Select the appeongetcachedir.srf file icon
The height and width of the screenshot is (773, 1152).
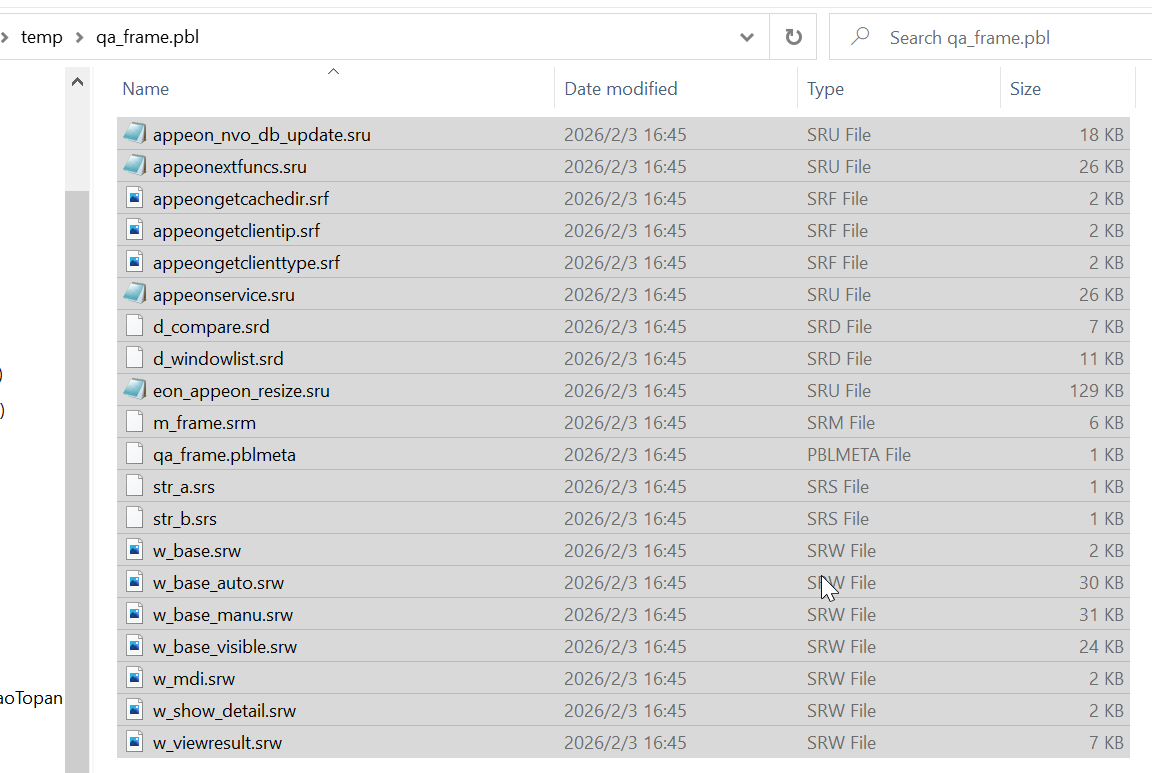coord(134,198)
